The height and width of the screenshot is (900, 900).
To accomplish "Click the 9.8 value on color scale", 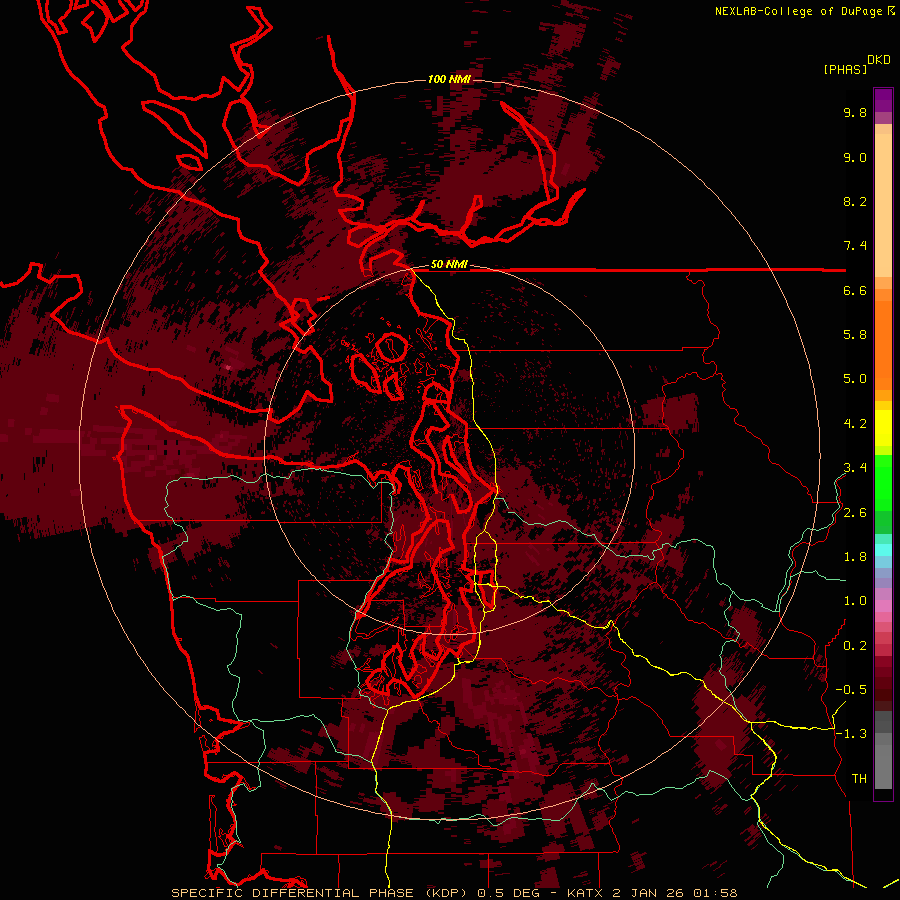I will pyautogui.click(x=855, y=112).
